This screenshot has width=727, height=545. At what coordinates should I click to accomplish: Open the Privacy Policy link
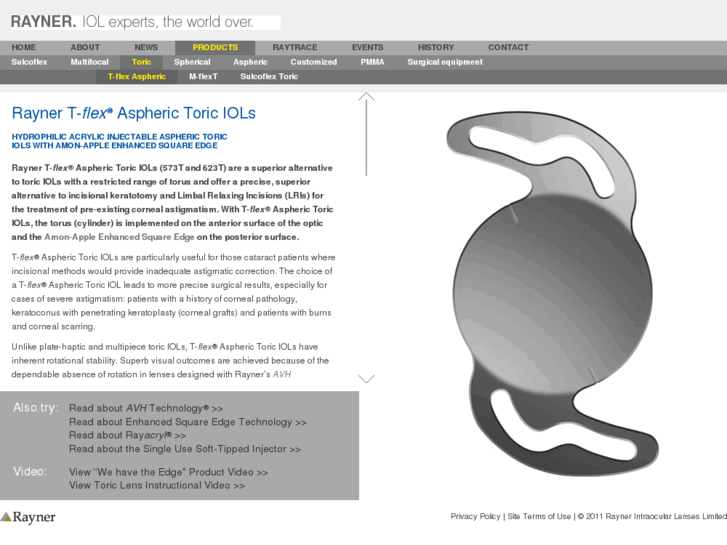(x=475, y=516)
